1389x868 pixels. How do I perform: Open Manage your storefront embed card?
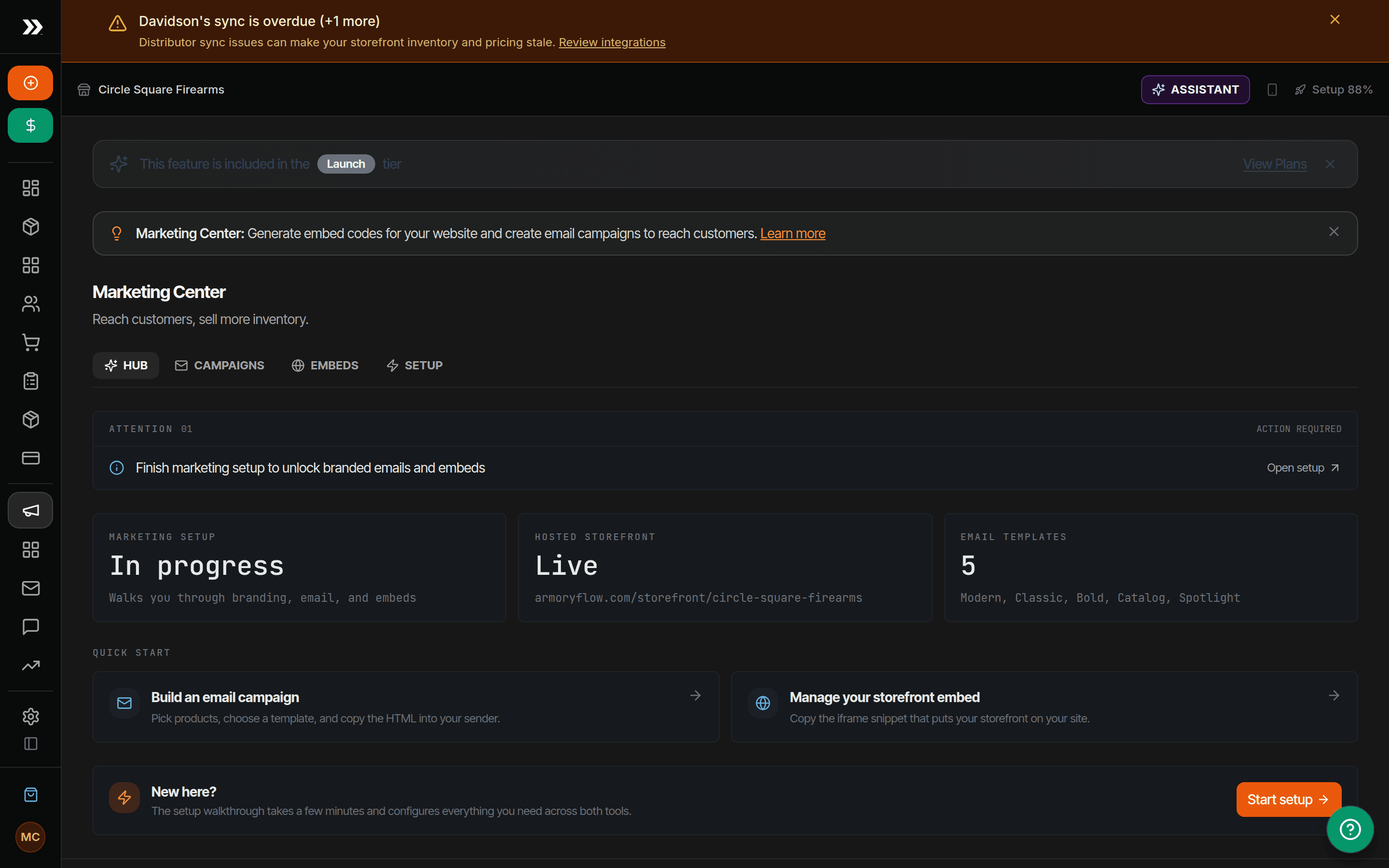click(1044, 706)
